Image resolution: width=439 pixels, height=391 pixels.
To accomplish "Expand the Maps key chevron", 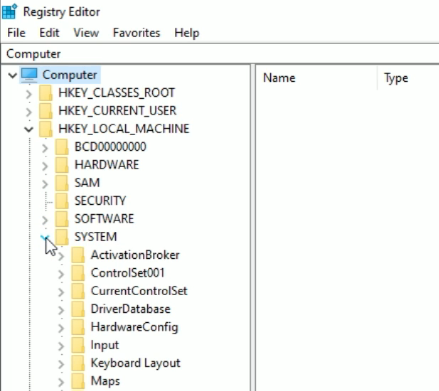I will pyautogui.click(x=61, y=382).
